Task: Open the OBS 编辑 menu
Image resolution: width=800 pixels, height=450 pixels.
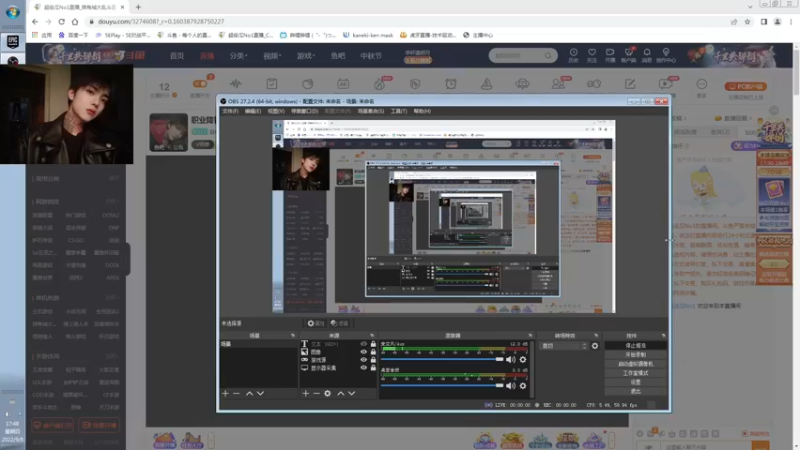Action: click(x=253, y=111)
